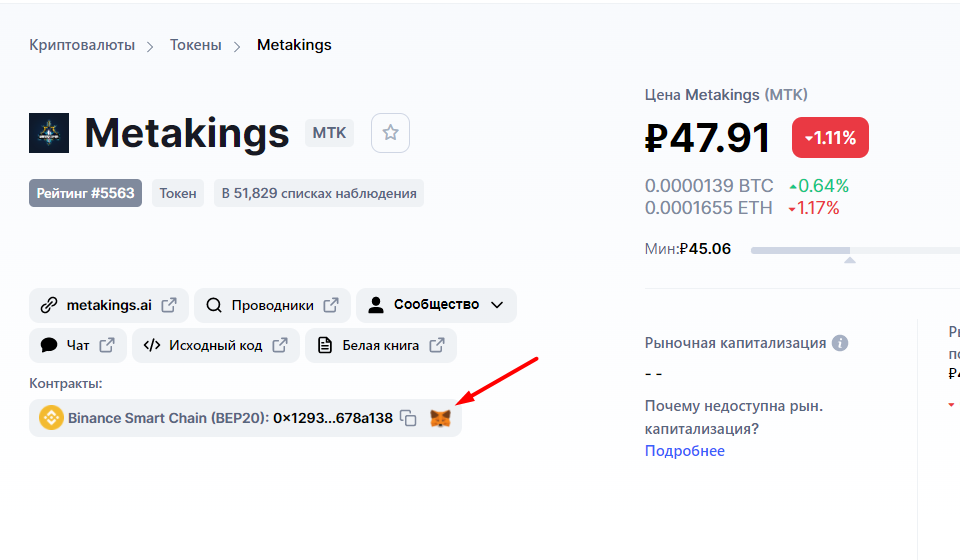Image resolution: width=960 pixels, height=560 pixels.
Task: Click the 0.0000139 BTC value
Action: tap(709, 185)
